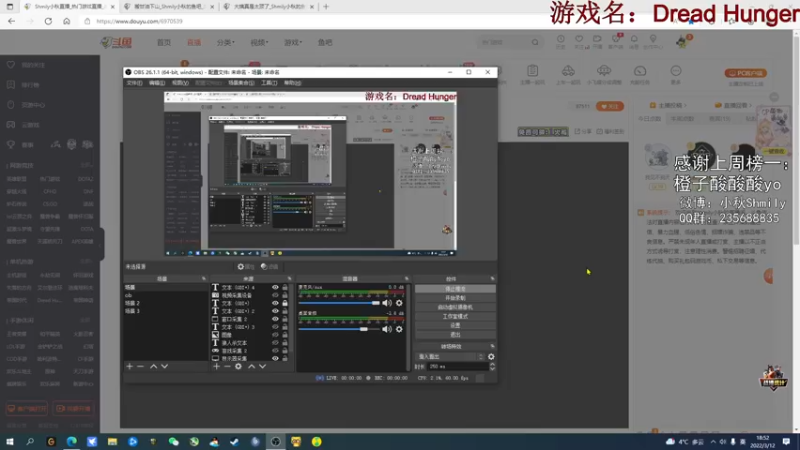Open the 文件(F) menu in OBS
The height and width of the screenshot is (450, 800).
(x=134, y=83)
